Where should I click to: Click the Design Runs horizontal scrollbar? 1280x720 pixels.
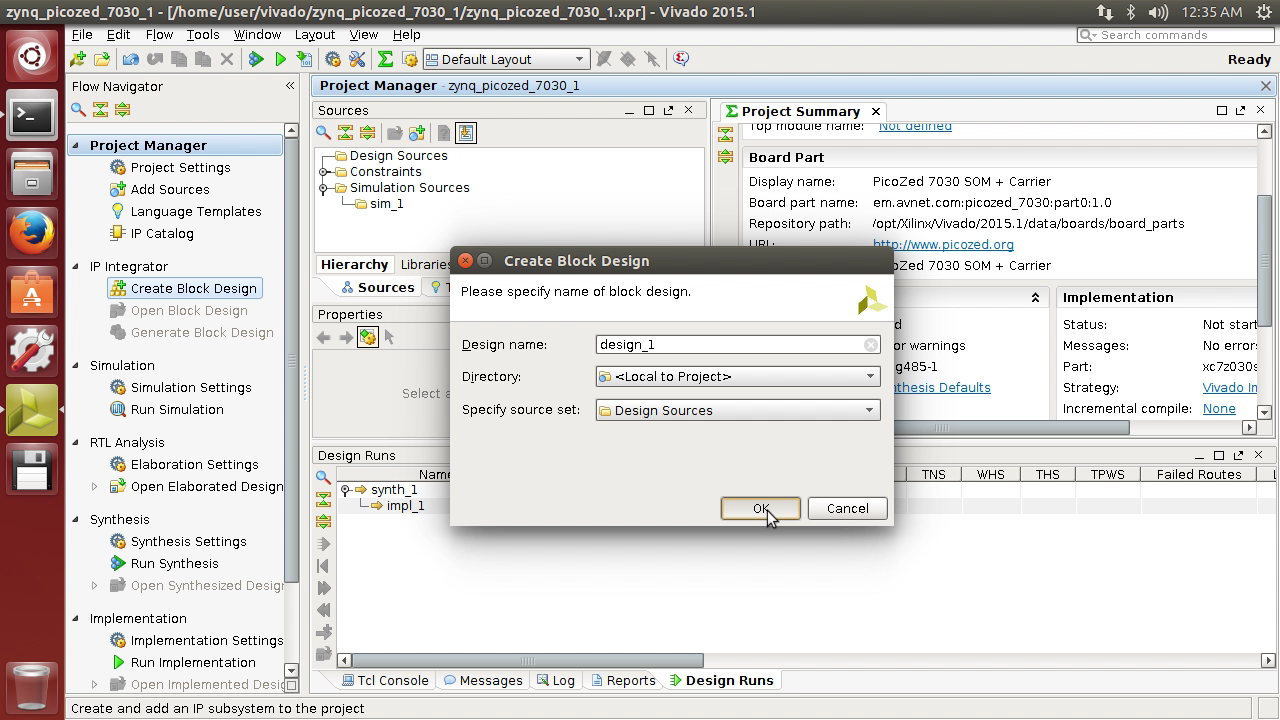(x=527, y=660)
